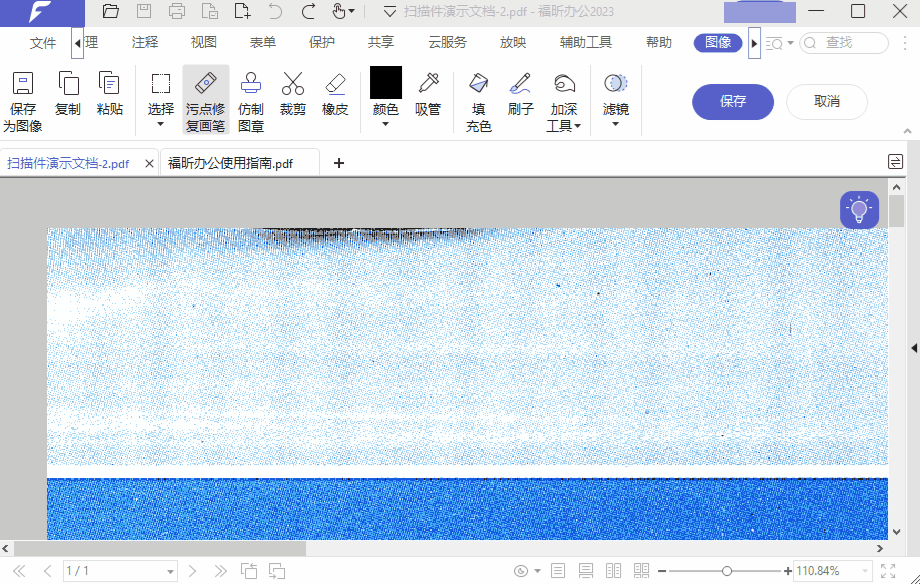Choose the 裁剪 crop scissors tool

pyautogui.click(x=293, y=93)
